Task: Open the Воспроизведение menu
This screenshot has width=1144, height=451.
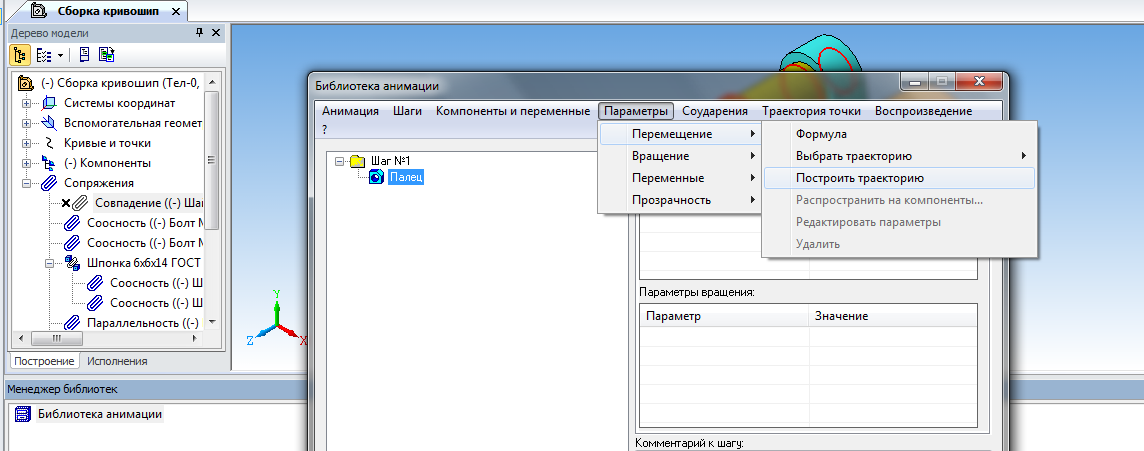Action: (922, 111)
